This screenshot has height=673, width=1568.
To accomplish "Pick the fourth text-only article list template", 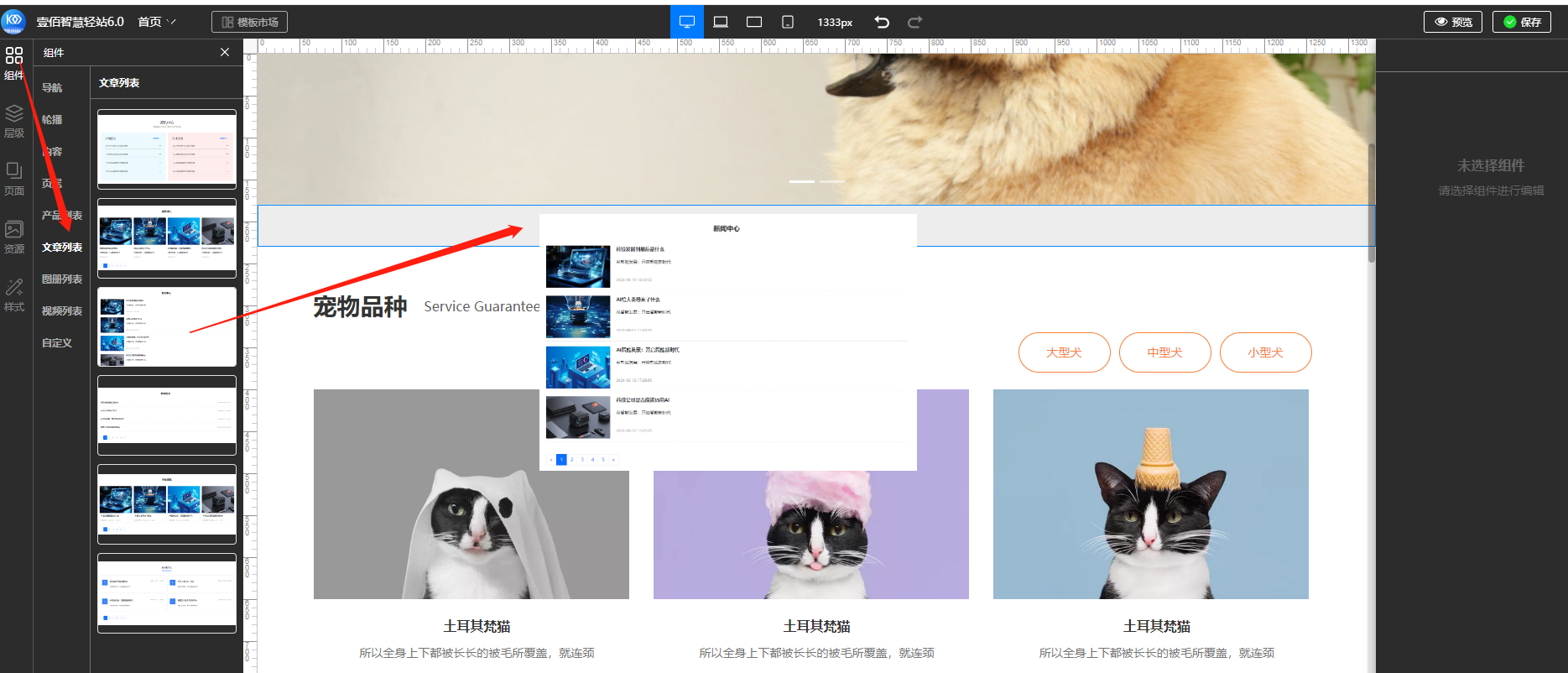I will (x=167, y=415).
